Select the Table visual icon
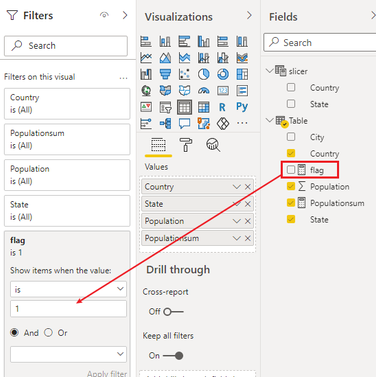This screenshot has width=376, height=377. [184, 107]
